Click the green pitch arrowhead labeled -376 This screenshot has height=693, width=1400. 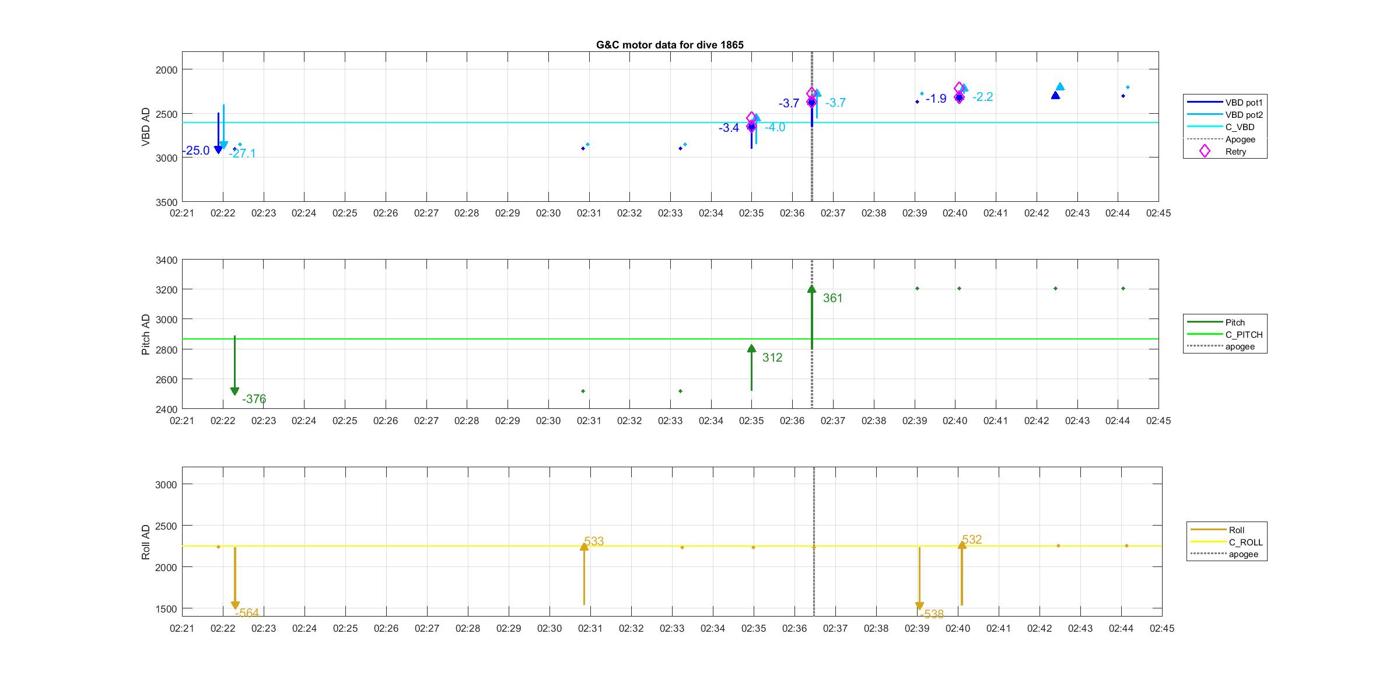235,391
